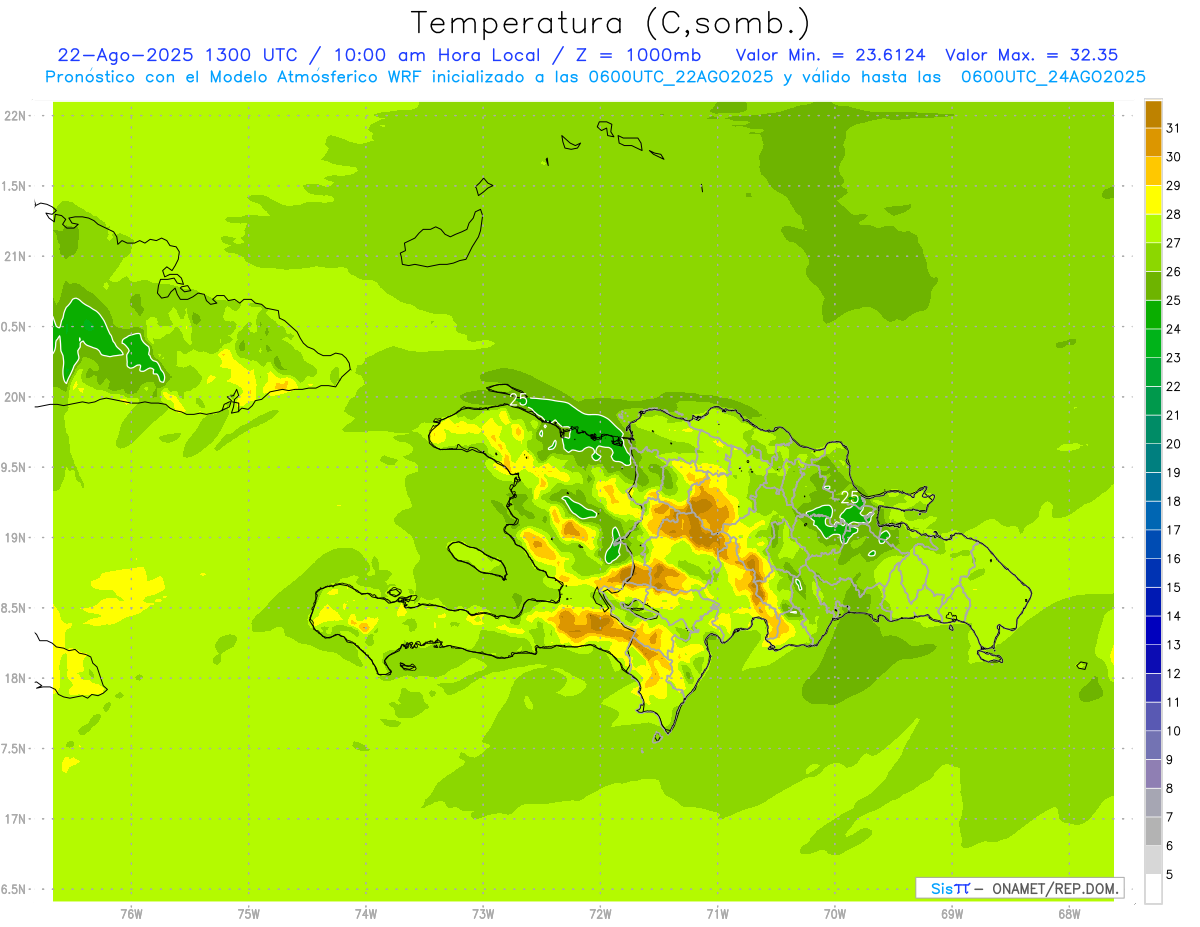Click the '71W' longitude axis label
The height and width of the screenshot is (927, 1200).
tap(717, 913)
